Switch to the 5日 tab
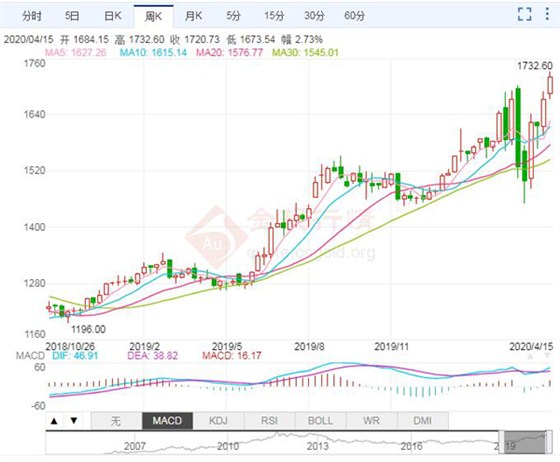The height and width of the screenshot is (462, 560). pyautogui.click(x=72, y=16)
